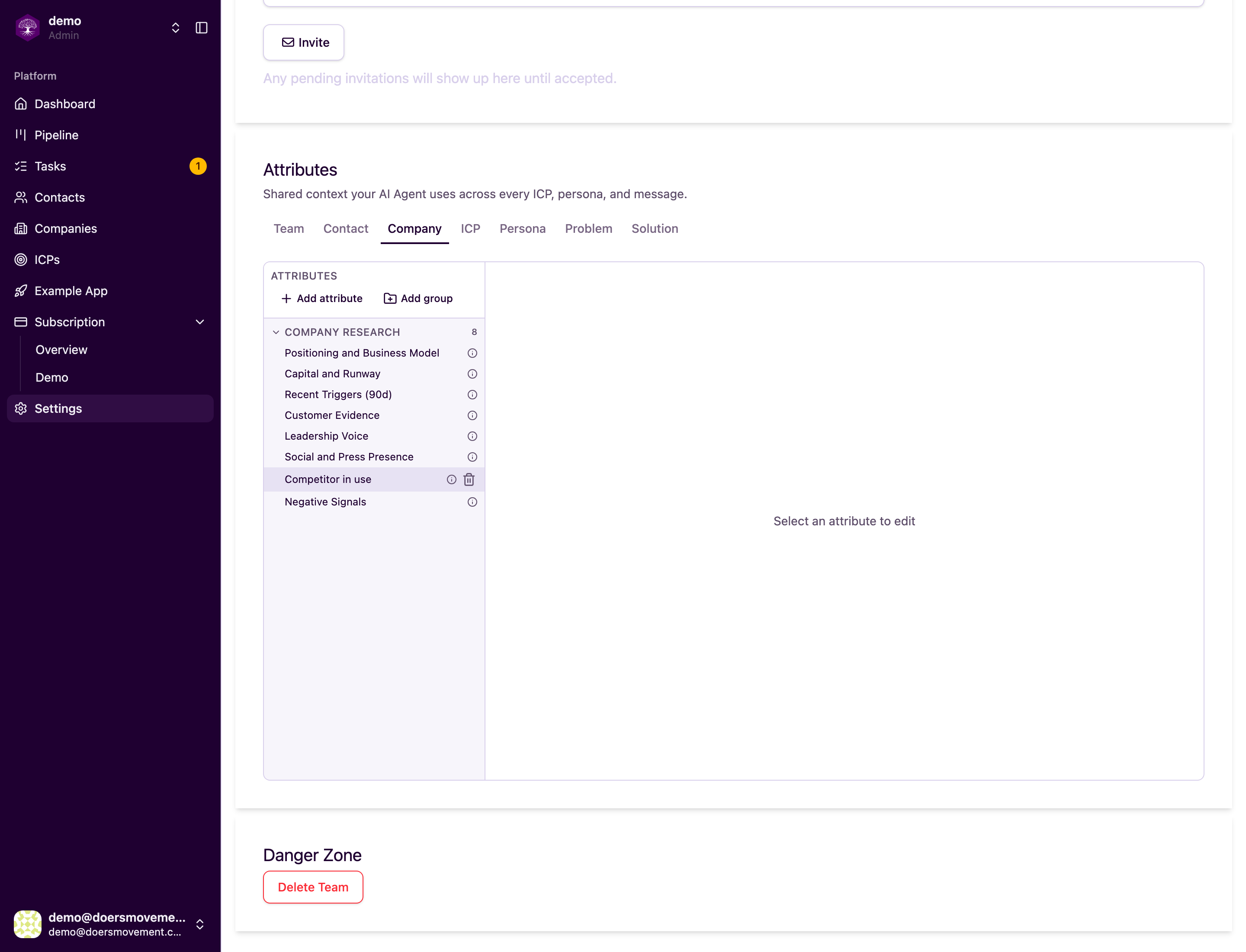
Task: Show info for Competitor in use
Action: 452,479
